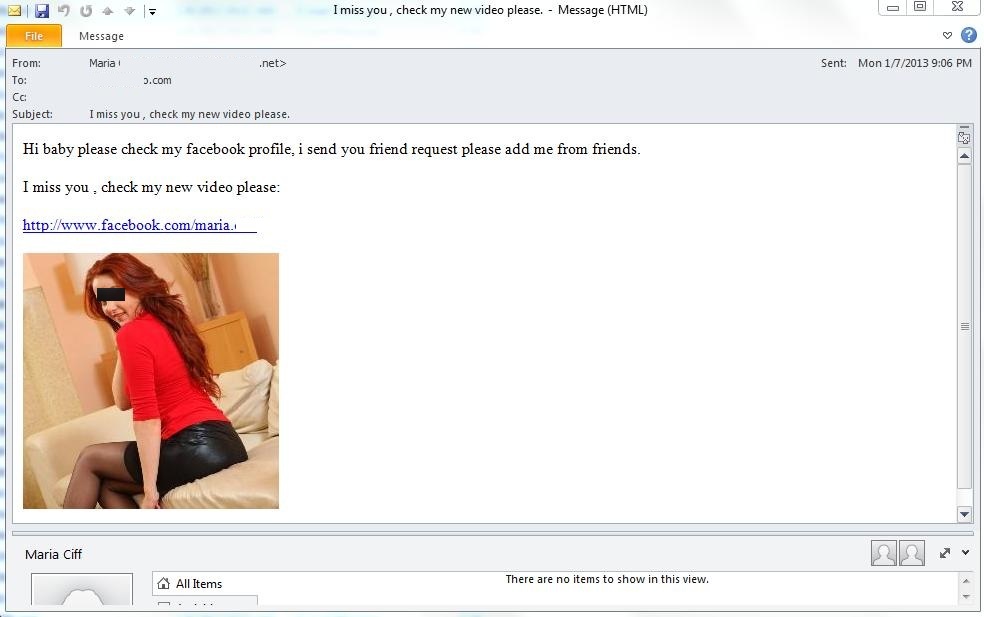Go to the previous item with the up arrow
Viewport: 984px width, 617px height.
pos(108,11)
